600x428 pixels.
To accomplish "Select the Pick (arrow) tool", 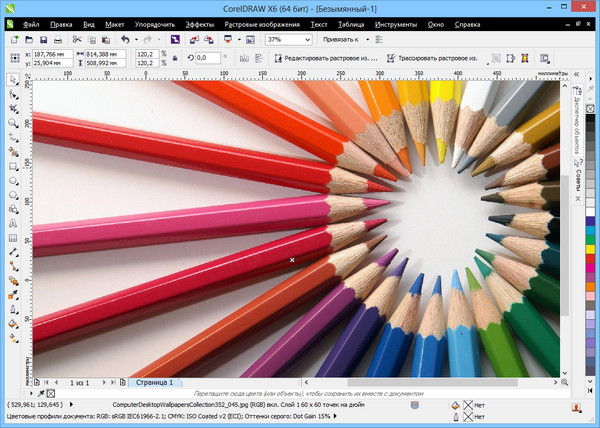I will point(13,79).
